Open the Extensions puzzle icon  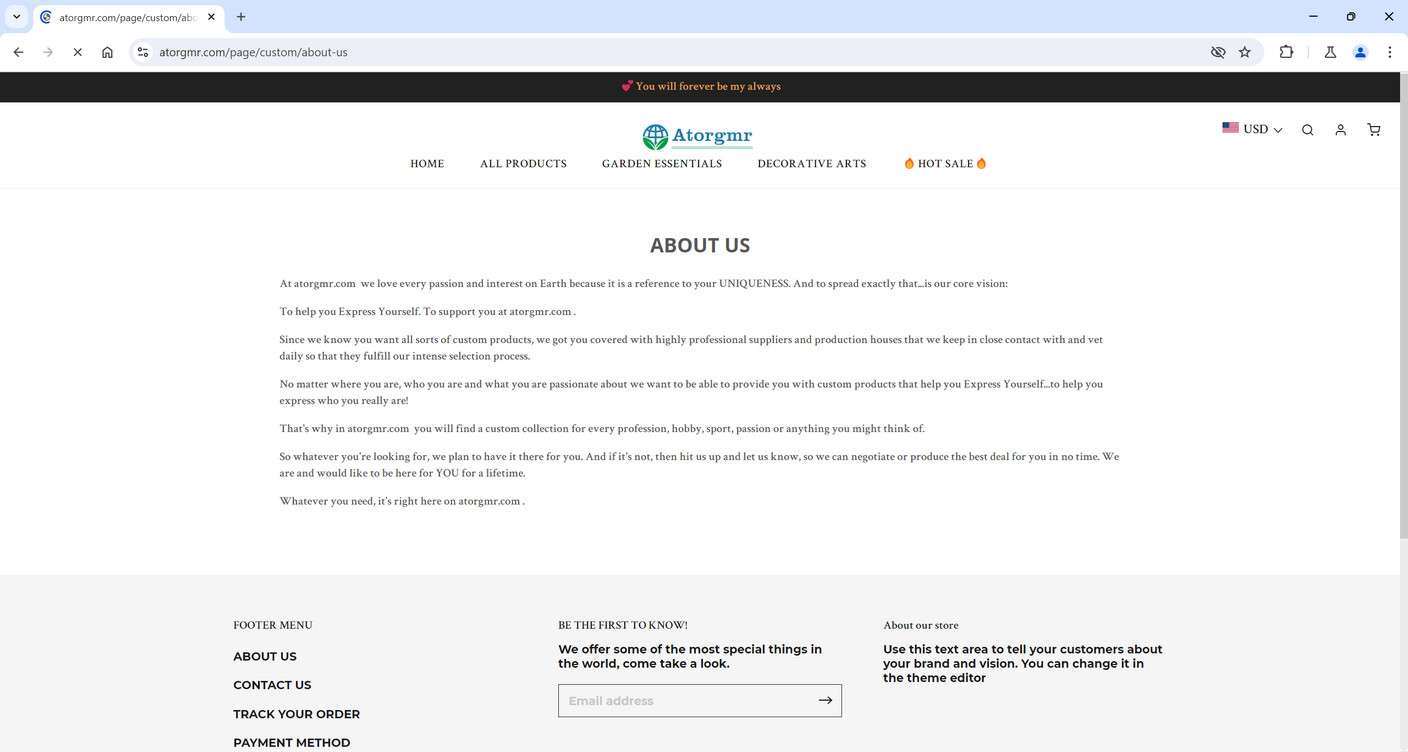click(x=1287, y=52)
